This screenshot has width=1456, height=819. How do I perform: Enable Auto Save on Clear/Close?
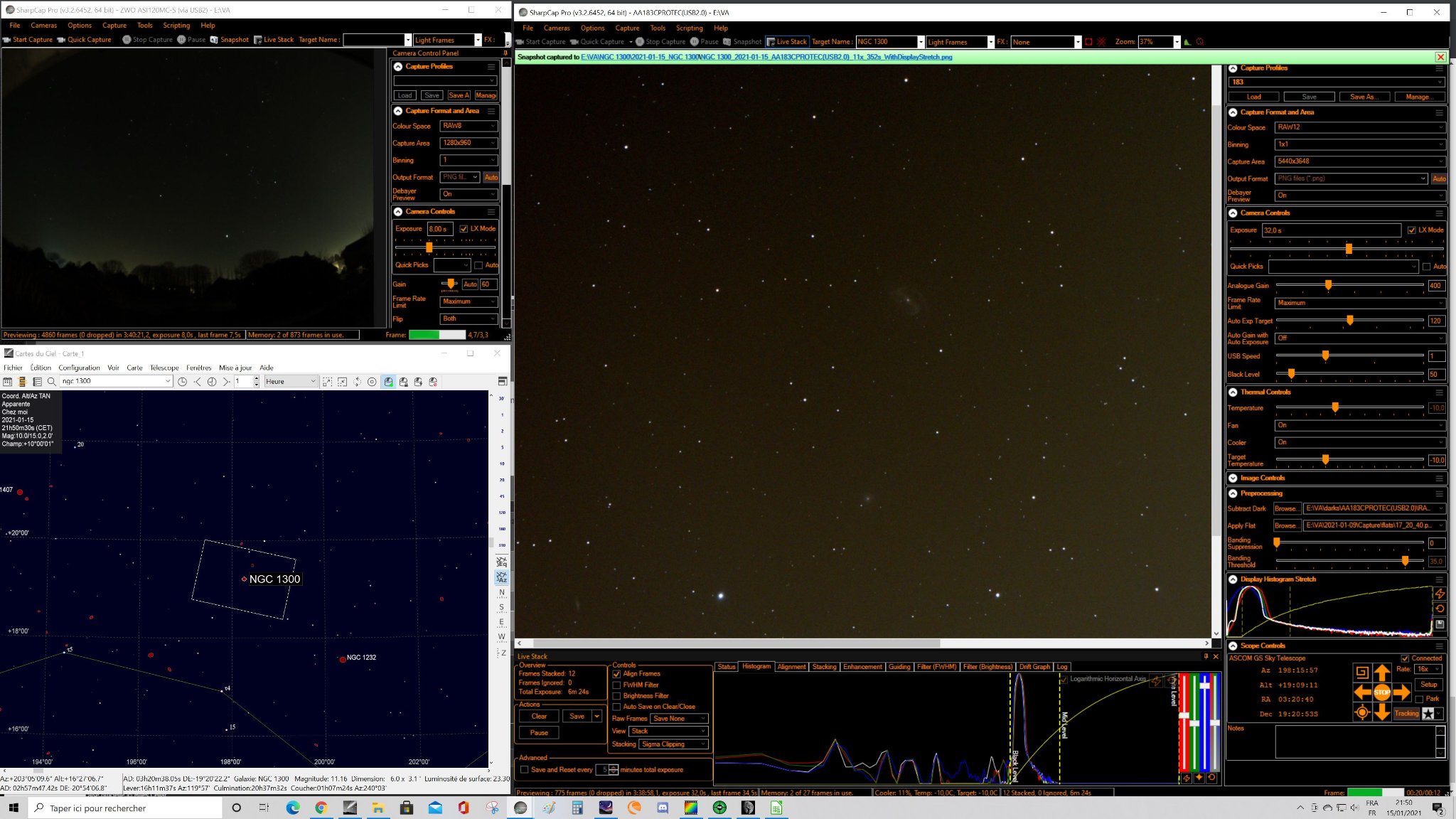(x=616, y=707)
